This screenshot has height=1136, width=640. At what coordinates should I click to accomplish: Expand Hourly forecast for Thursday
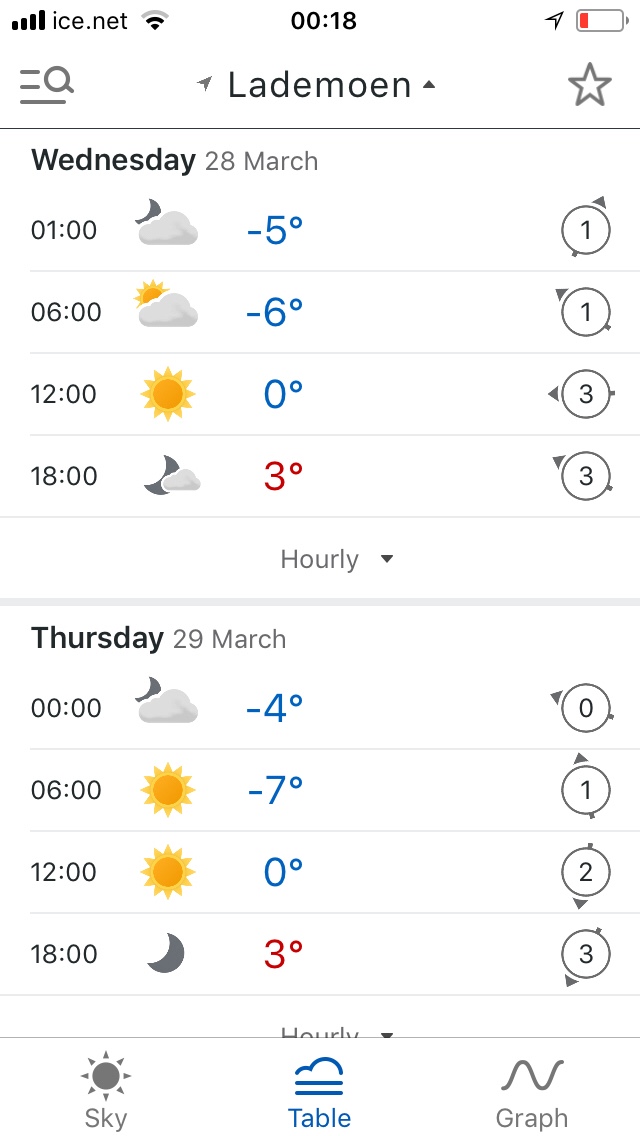coord(336,1030)
